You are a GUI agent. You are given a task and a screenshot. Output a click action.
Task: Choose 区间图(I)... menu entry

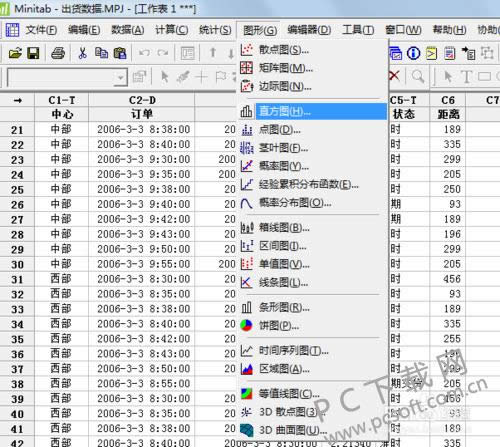click(x=313, y=246)
